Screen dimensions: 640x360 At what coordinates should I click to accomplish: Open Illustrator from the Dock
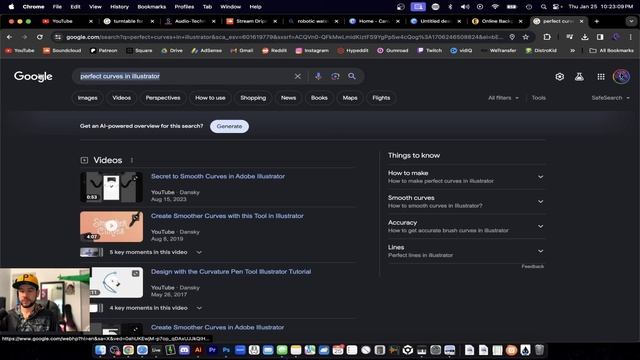[x=198, y=350]
